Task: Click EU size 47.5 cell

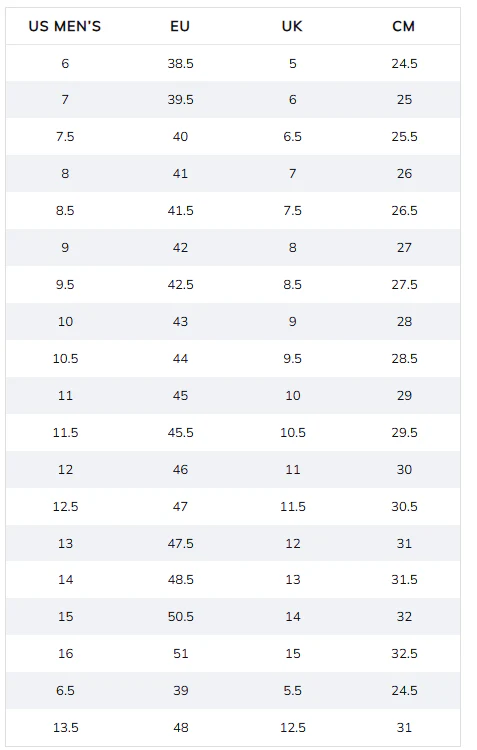Action: [x=180, y=544]
